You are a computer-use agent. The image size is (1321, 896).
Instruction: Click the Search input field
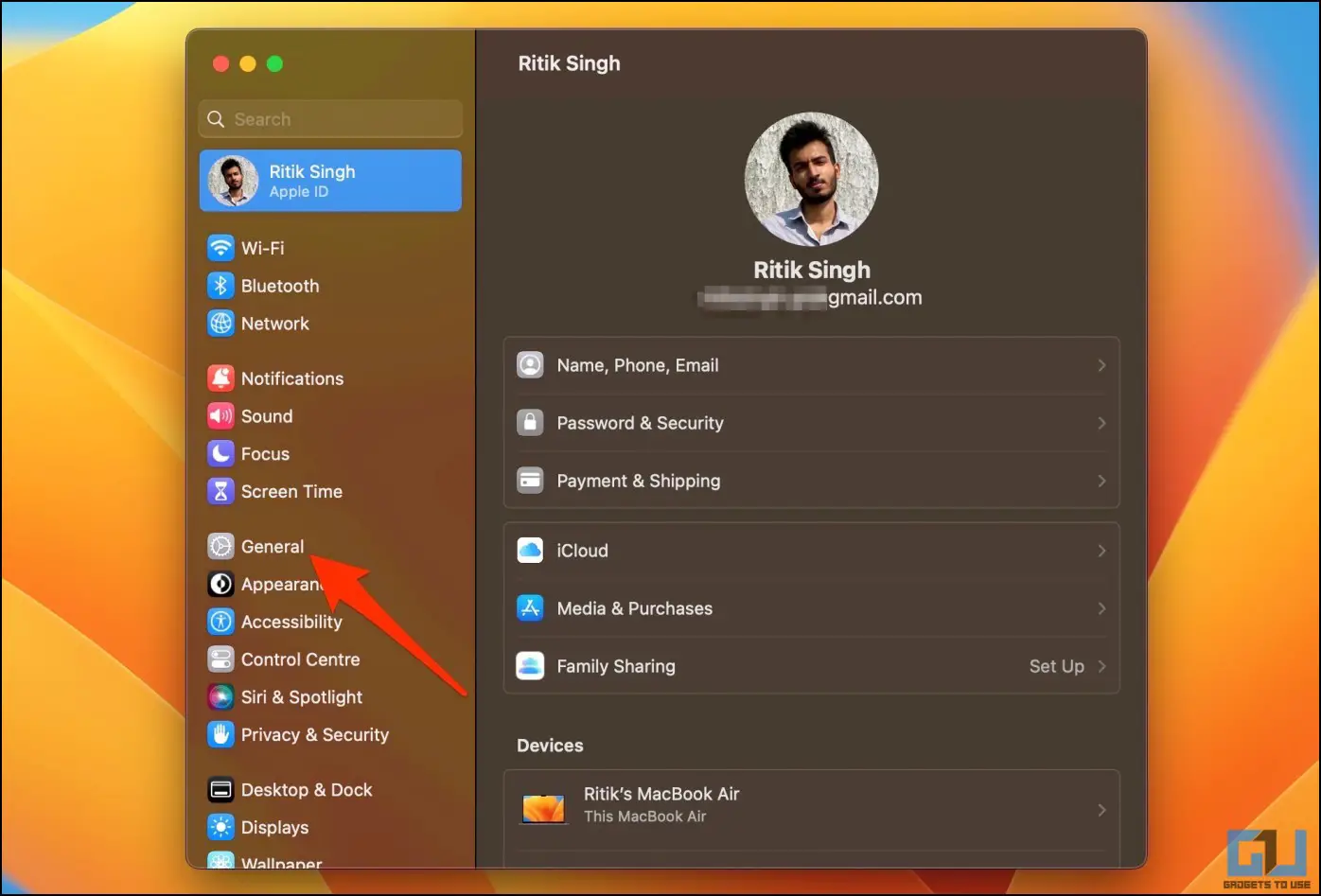(x=330, y=119)
